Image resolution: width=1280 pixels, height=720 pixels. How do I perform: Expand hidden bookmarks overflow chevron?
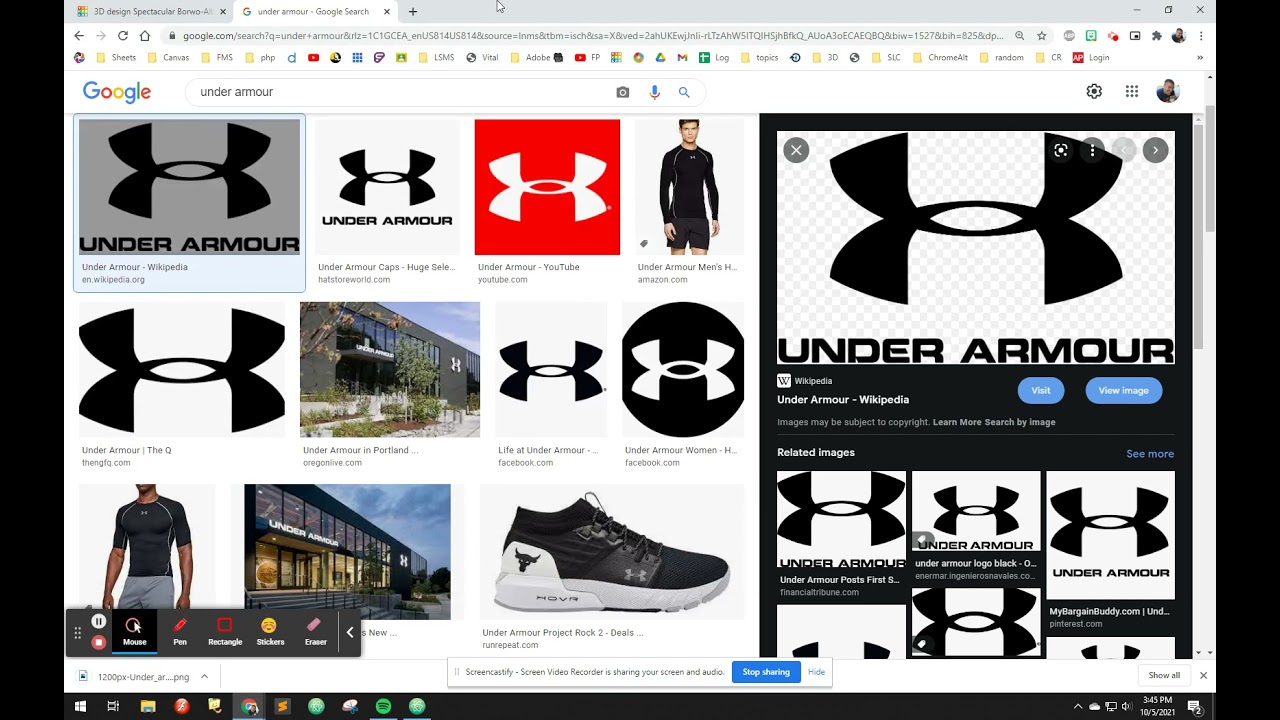click(1200, 57)
